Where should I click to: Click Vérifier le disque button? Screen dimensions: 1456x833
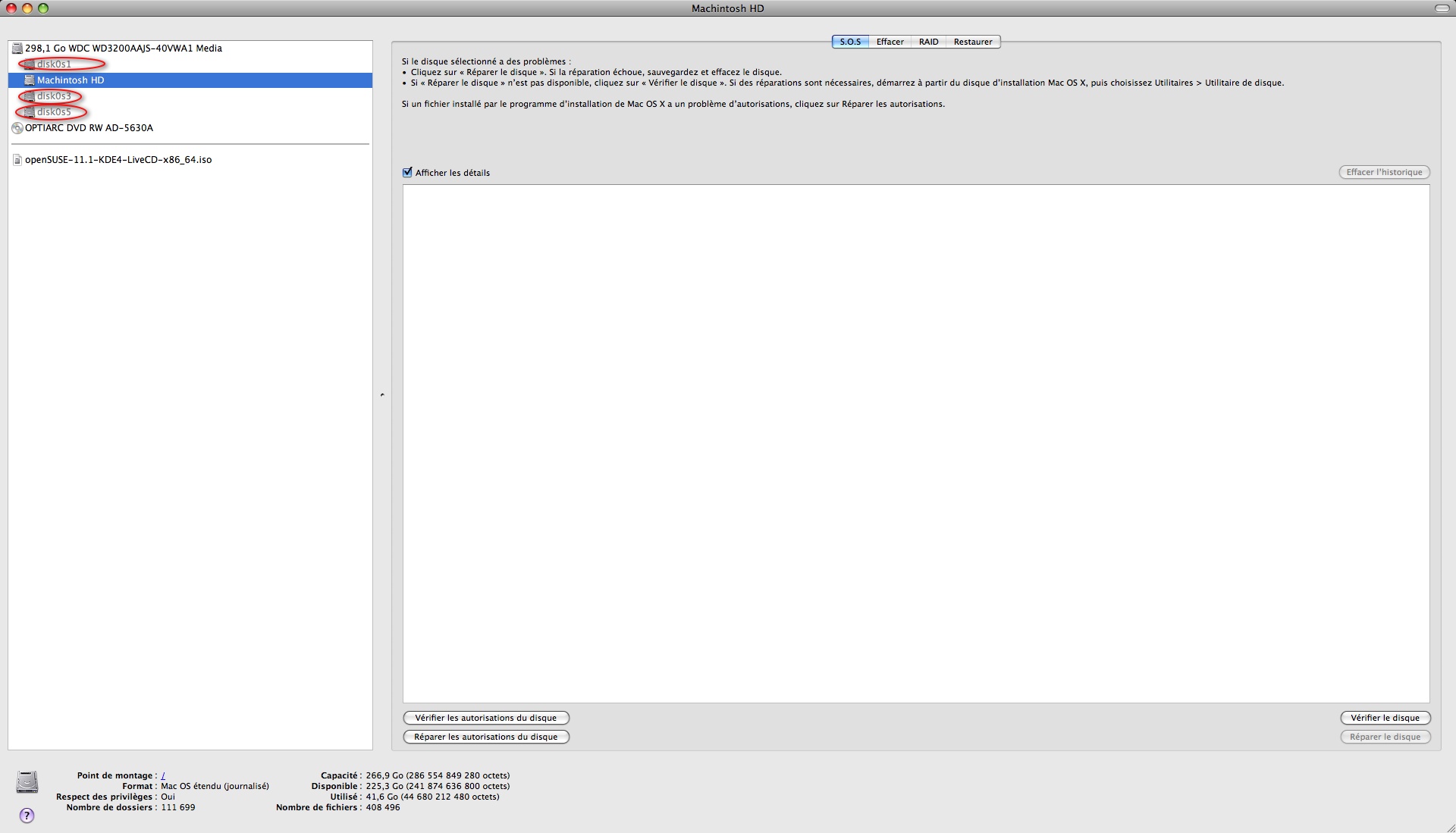click(1385, 718)
